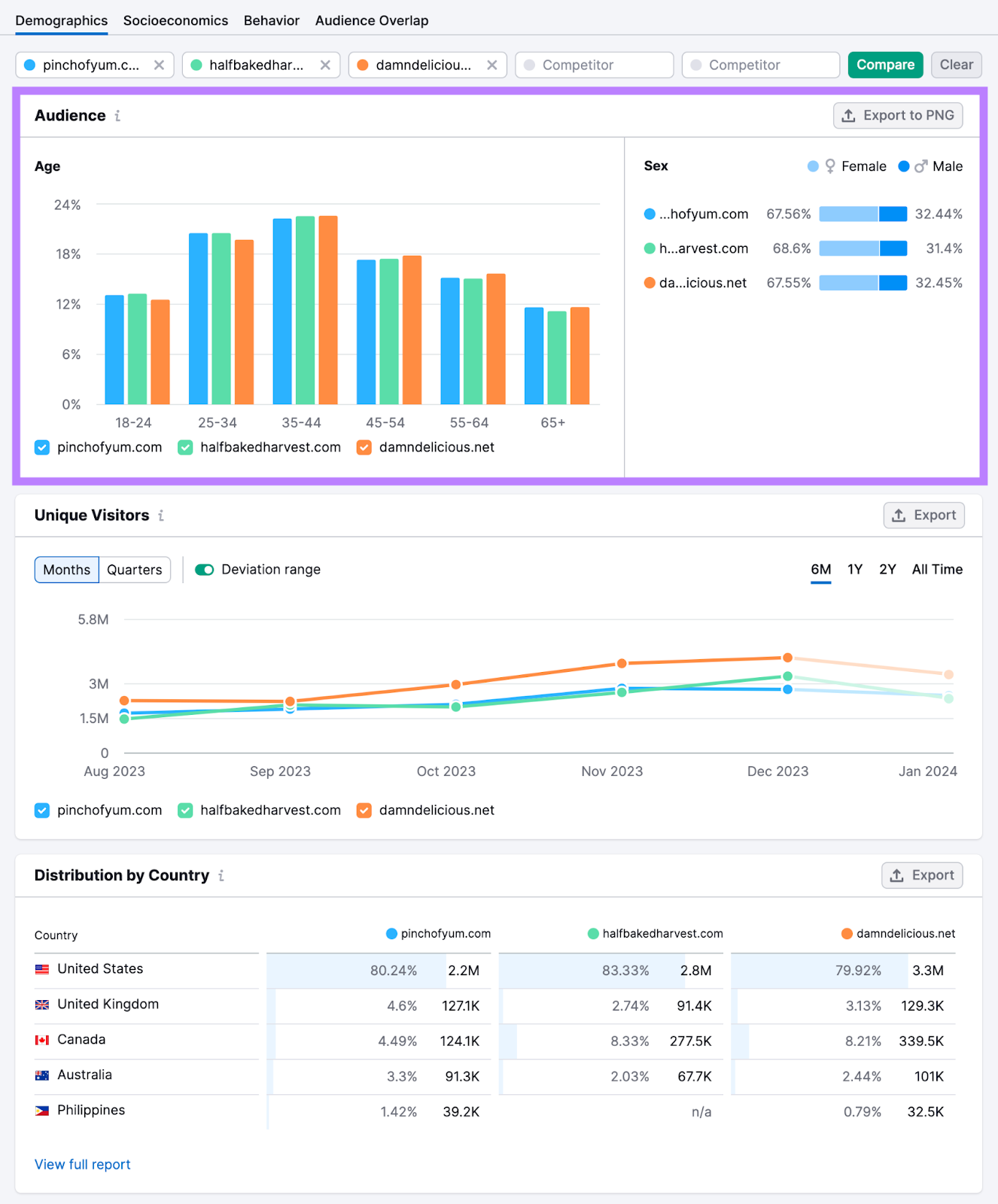
Task: Uncheck halfbakedharvest.com in Age chart legend
Action: (x=185, y=448)
